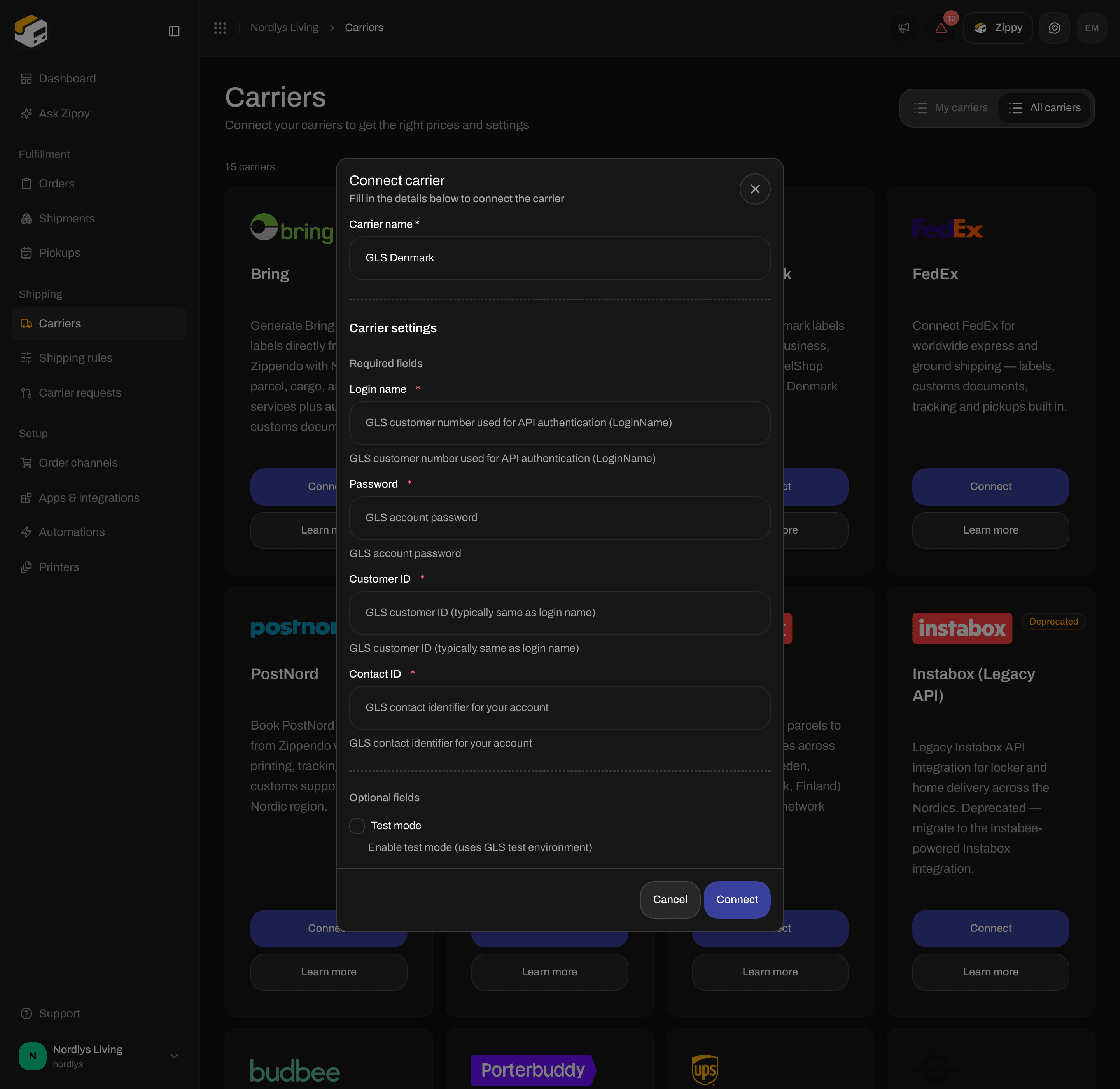The height and width of the screenshot is (1089, 1120).
Task: Go to Pickups in sidebar
Action: coord(100,253)
